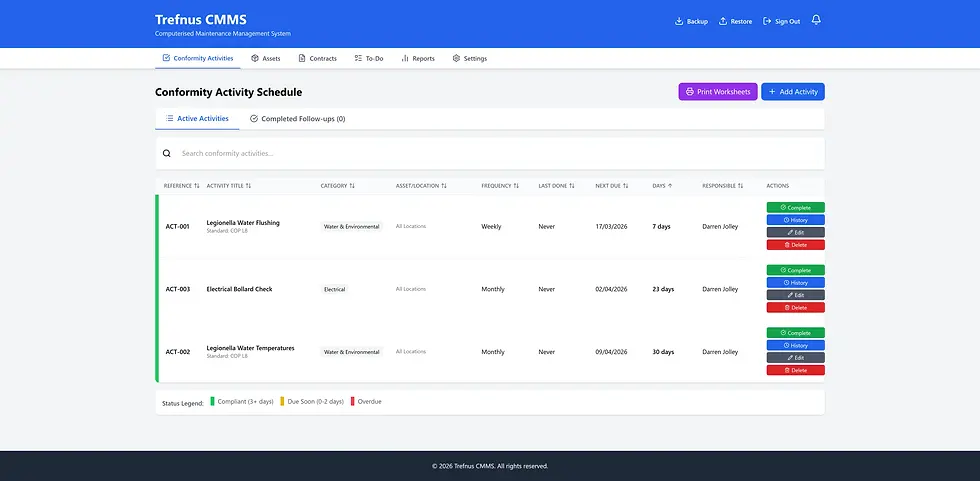Viewport: 980px width, 481px height.
Task: Click the Backup download icon
Action: pyautogui.click(x=679, y=21)
